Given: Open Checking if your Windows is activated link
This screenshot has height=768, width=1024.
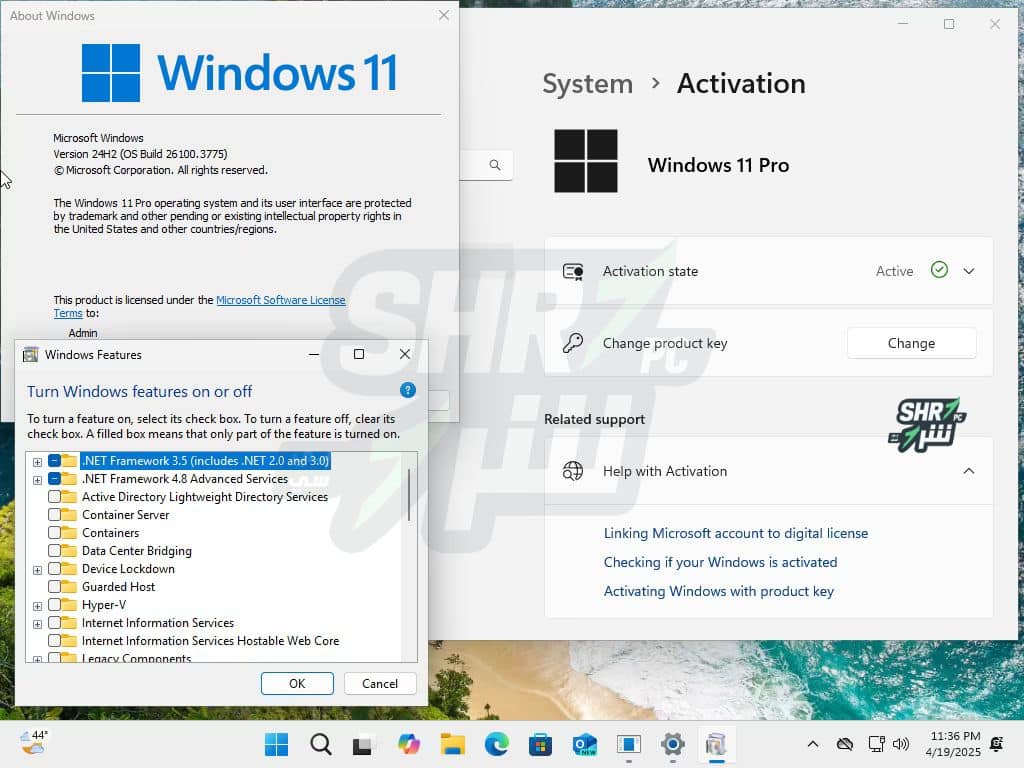Looking at the screenshot, I should pyautogui.click(x=720, y=562).
